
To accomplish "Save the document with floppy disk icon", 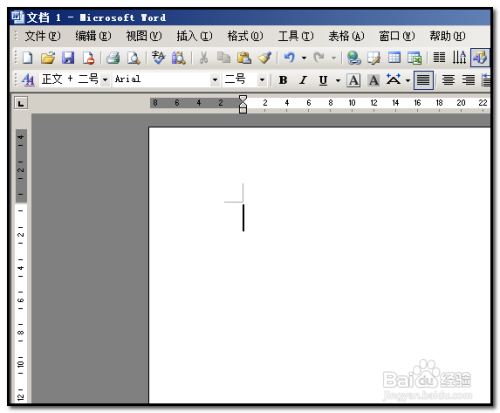I will [68, 58].
